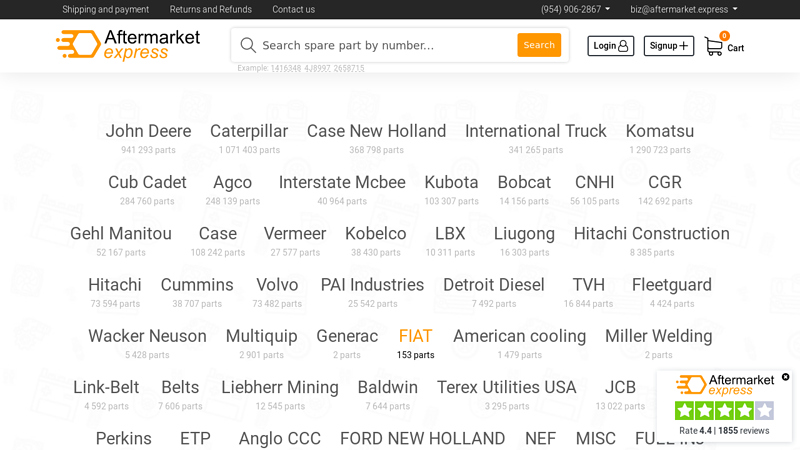
Task: Open Kubota brand link
Action: coord(452,182)
